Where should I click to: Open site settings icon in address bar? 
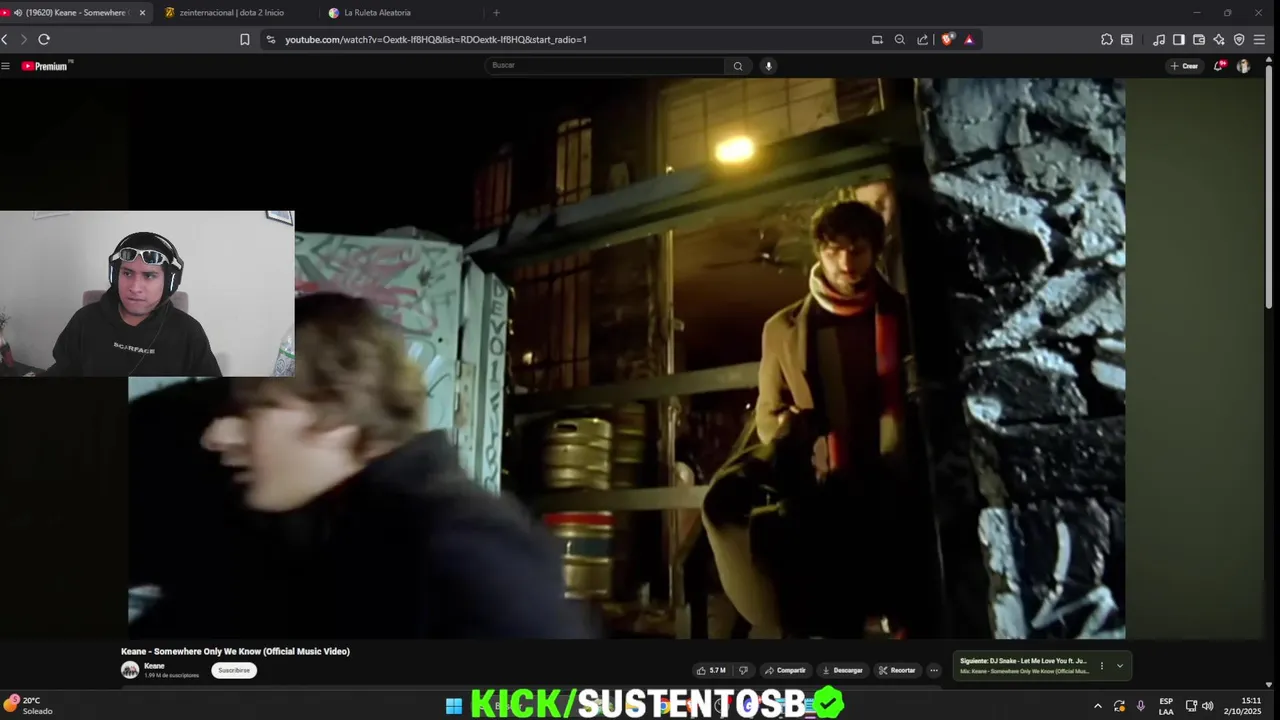coord(270,40)
